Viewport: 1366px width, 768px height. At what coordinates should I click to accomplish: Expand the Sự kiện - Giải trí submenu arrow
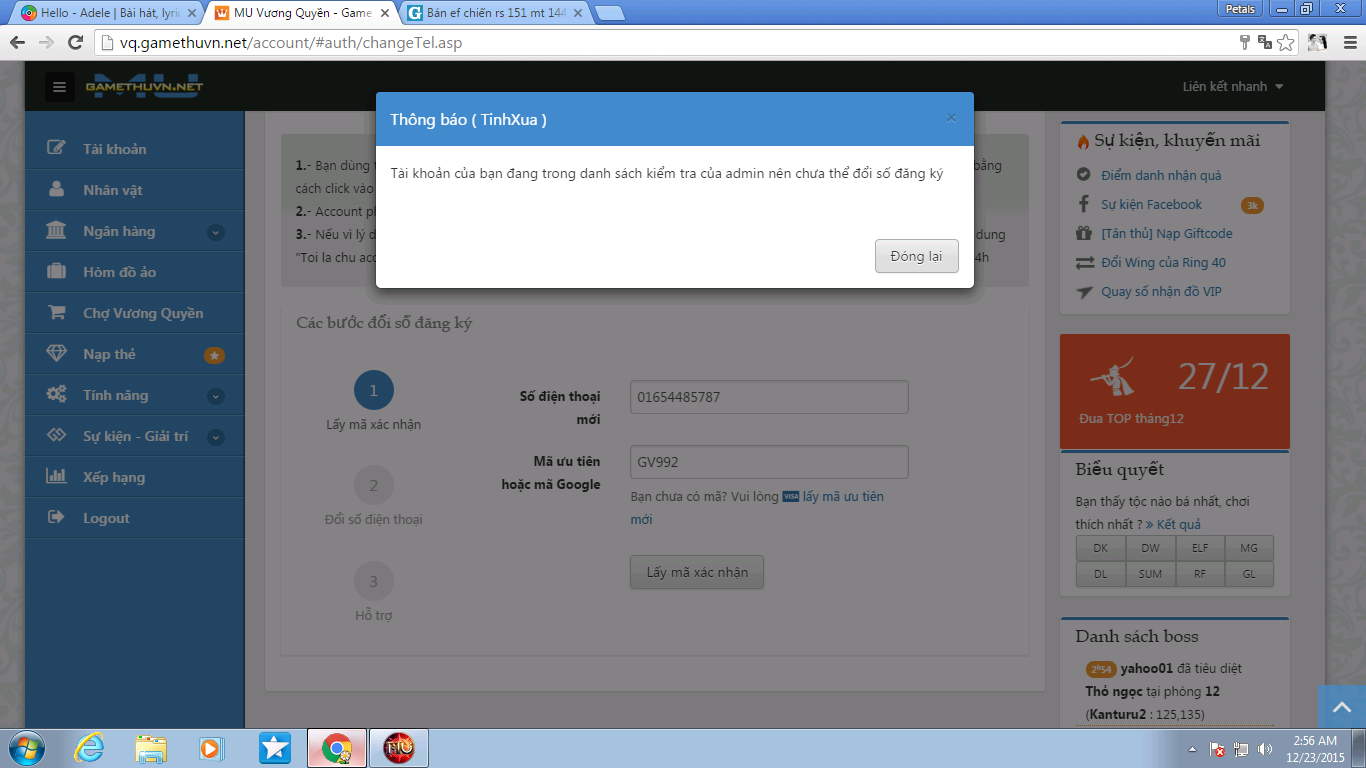[x=215, y=437]
